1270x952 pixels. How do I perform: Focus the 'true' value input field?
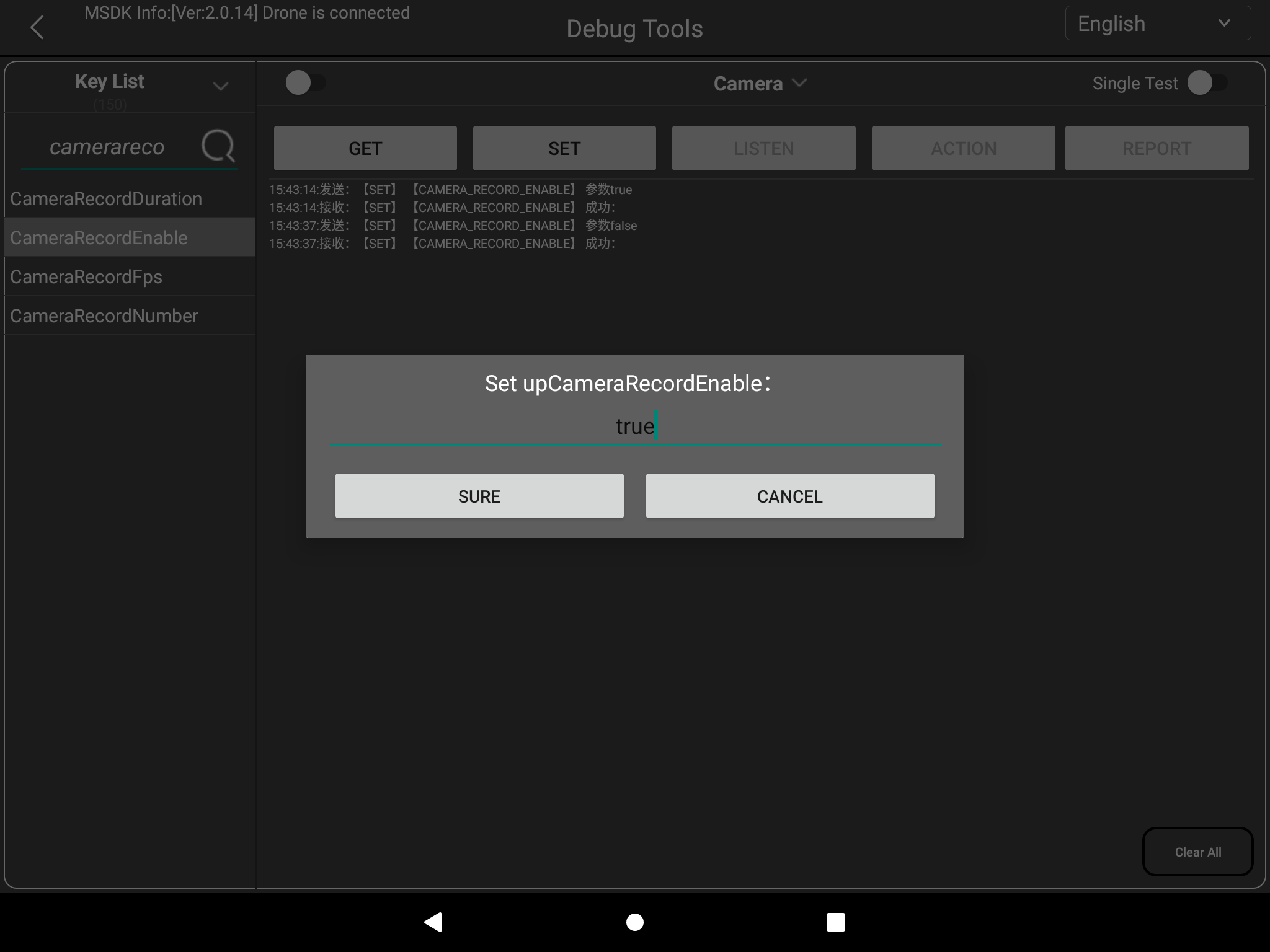tap(635, 426)
